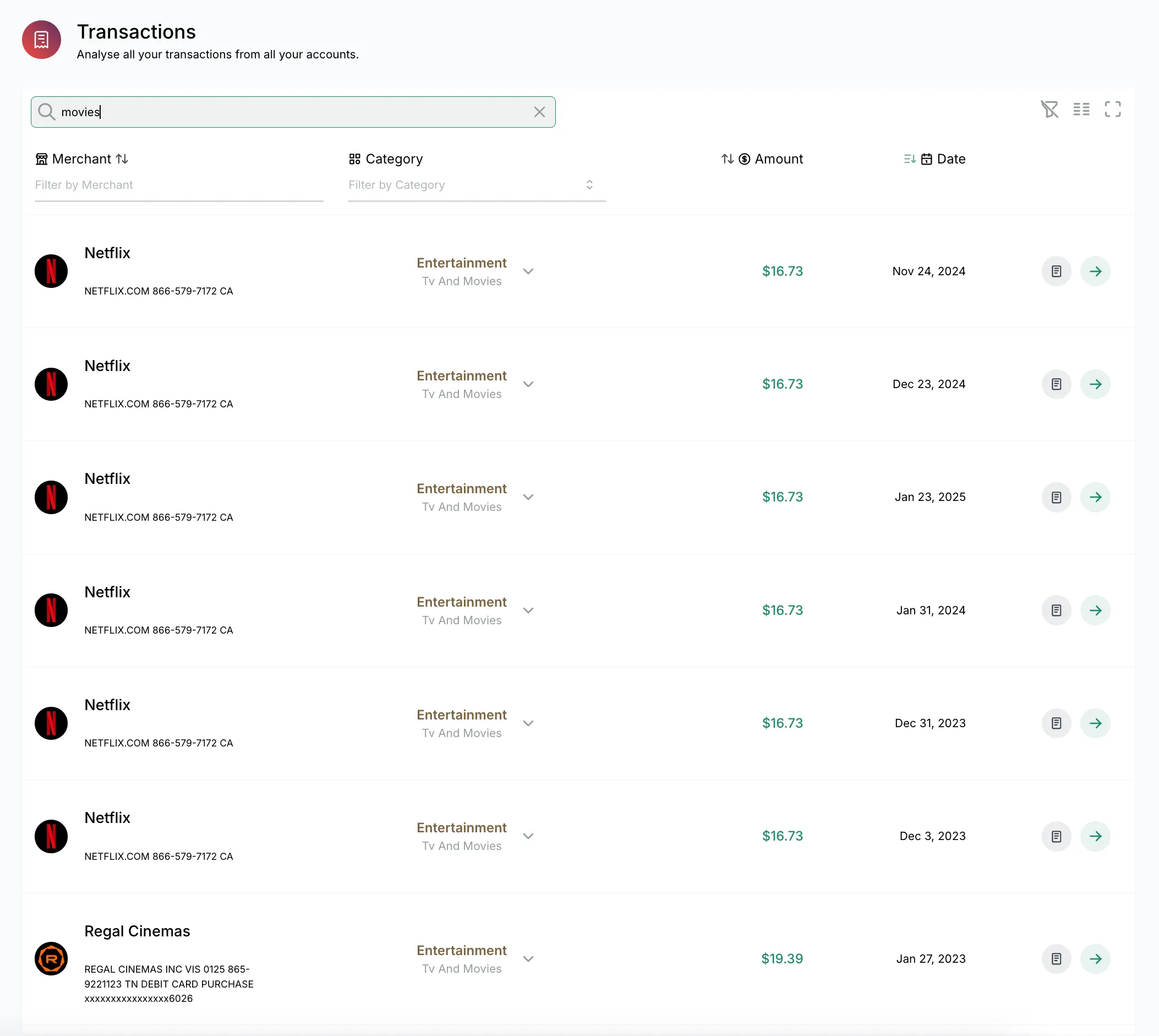1159x1036 pixels.
Task: Go to Dec 31, 2023 transaction arrow
Action: 1095,723
